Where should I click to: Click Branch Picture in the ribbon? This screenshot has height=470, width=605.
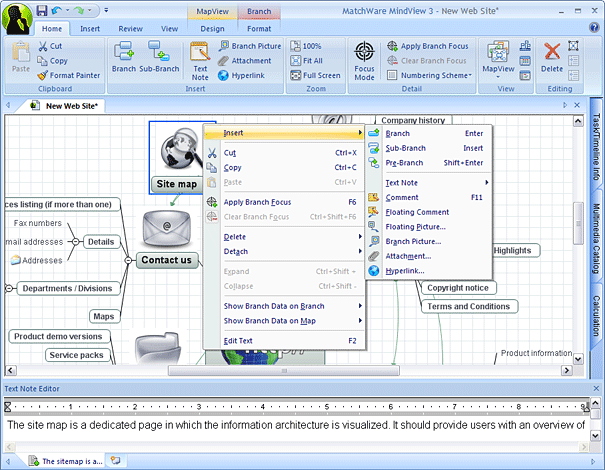tap(250, 46)
